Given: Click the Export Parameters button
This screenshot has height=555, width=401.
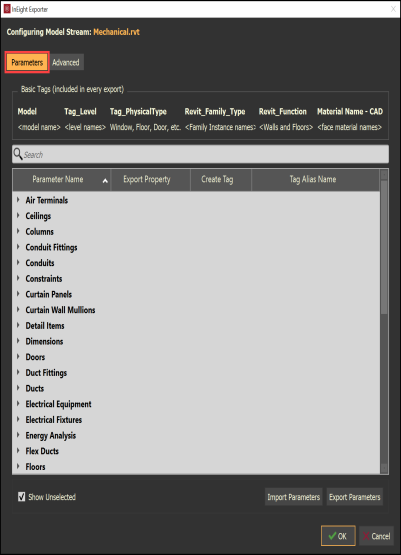Looking at the screenshot, I should (355, 497).
